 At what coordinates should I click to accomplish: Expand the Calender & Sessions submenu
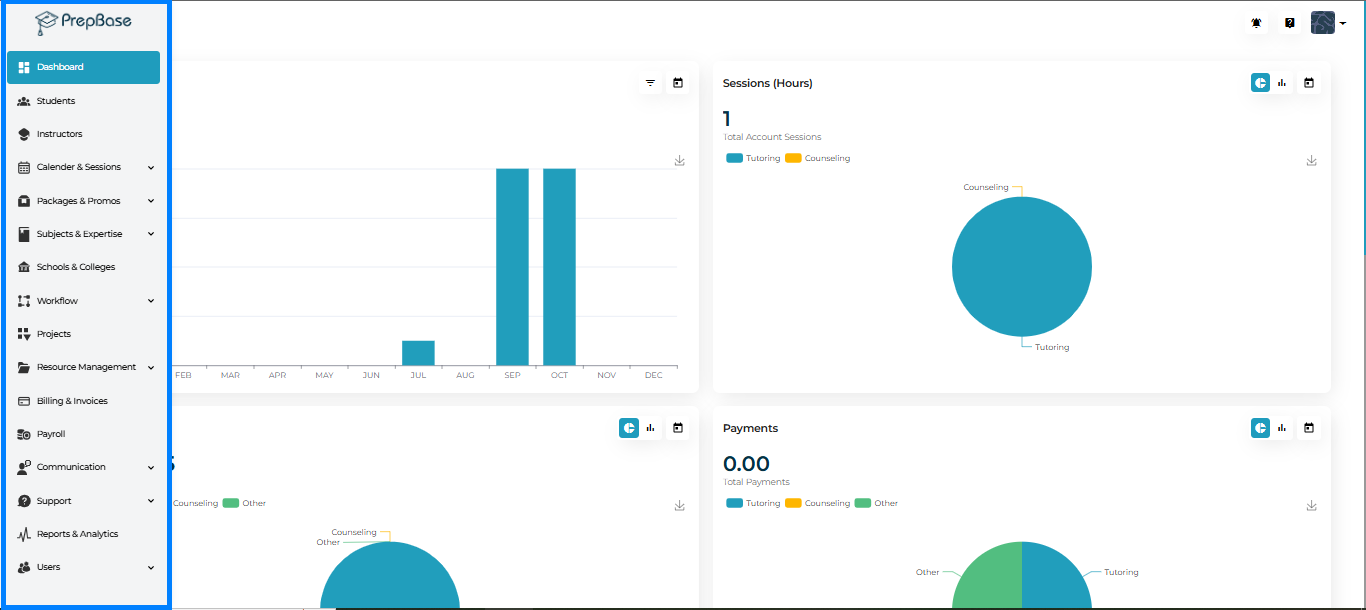[151, 168]
